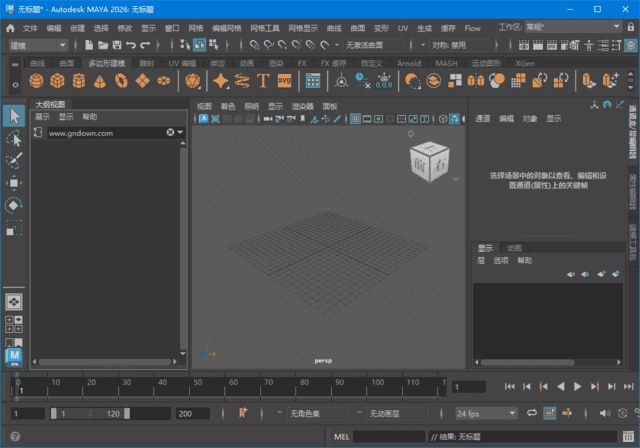Create polygon text with the T shelf icon

point(264,81)
